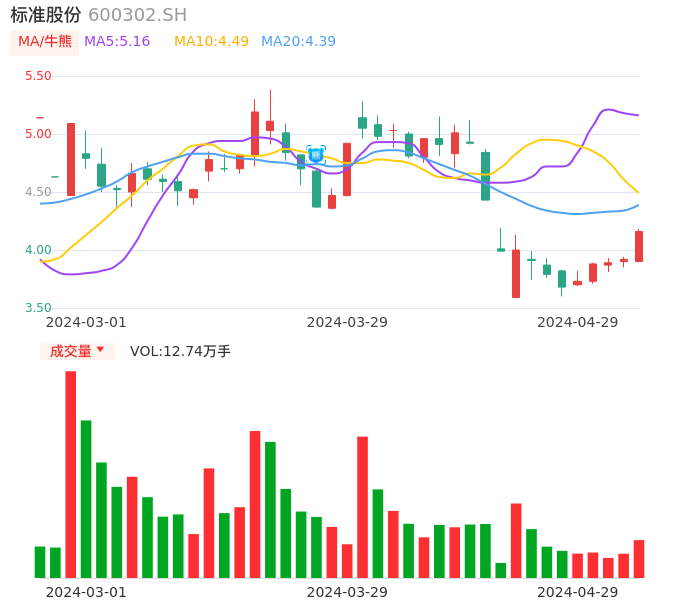686x606 pixels.
Task: Click the stock code 600302.SH
Action: (137, 15)
